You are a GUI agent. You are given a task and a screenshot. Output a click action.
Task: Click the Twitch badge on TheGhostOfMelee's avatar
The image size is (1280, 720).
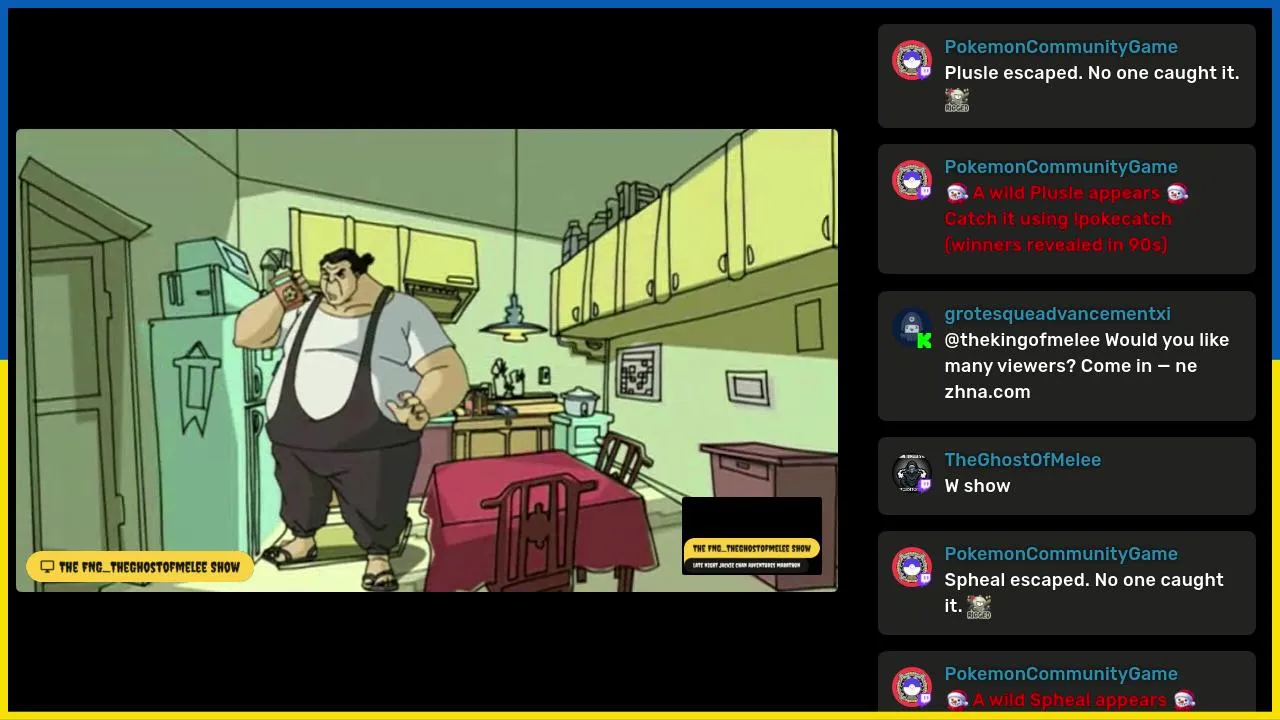(x=925, y=485)
